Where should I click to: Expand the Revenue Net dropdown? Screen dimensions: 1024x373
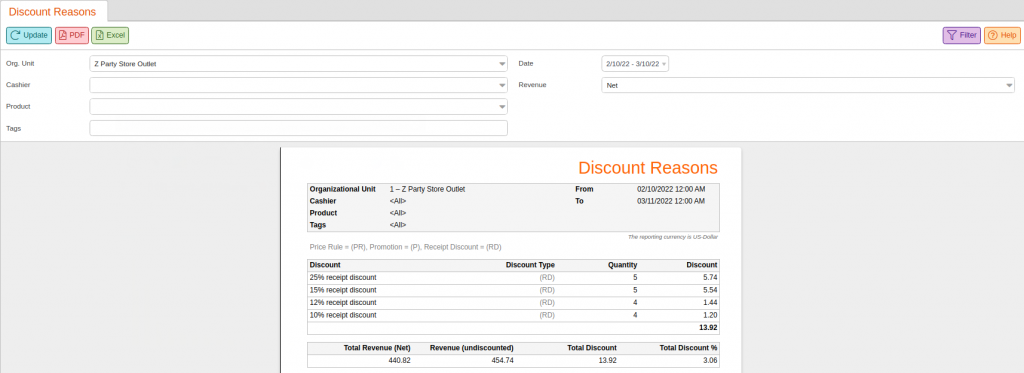(808, 85)
